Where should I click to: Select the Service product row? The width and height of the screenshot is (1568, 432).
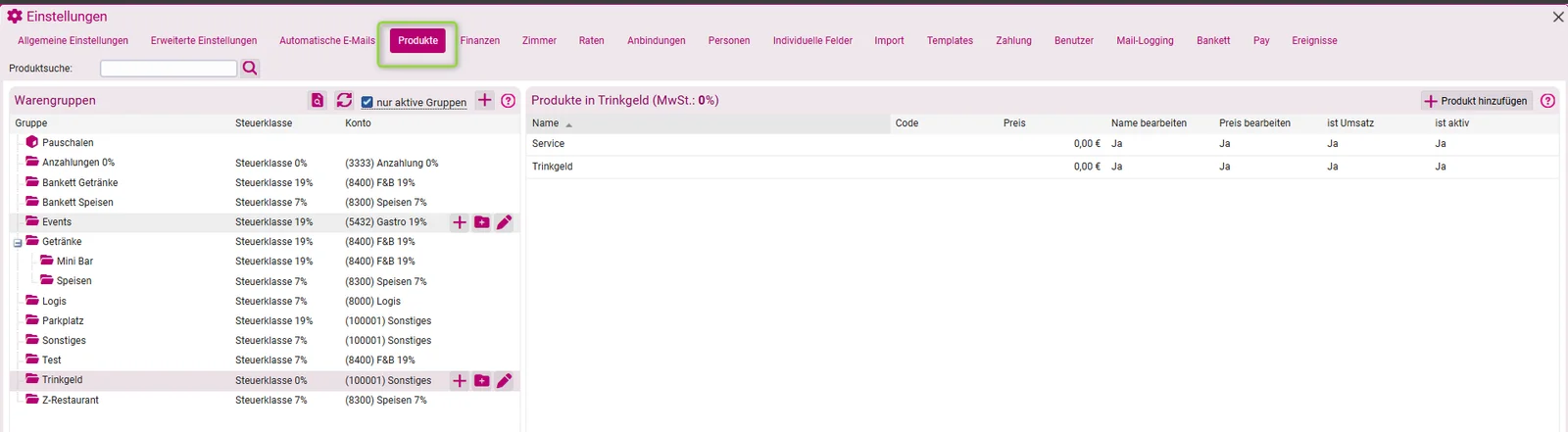(x=1043, y=143)
